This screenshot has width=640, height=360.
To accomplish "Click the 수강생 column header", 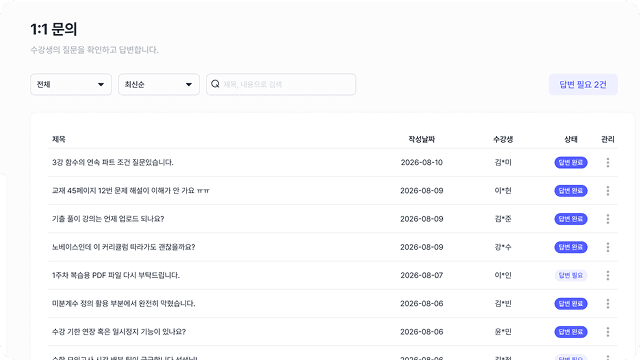I will point(503,139).
